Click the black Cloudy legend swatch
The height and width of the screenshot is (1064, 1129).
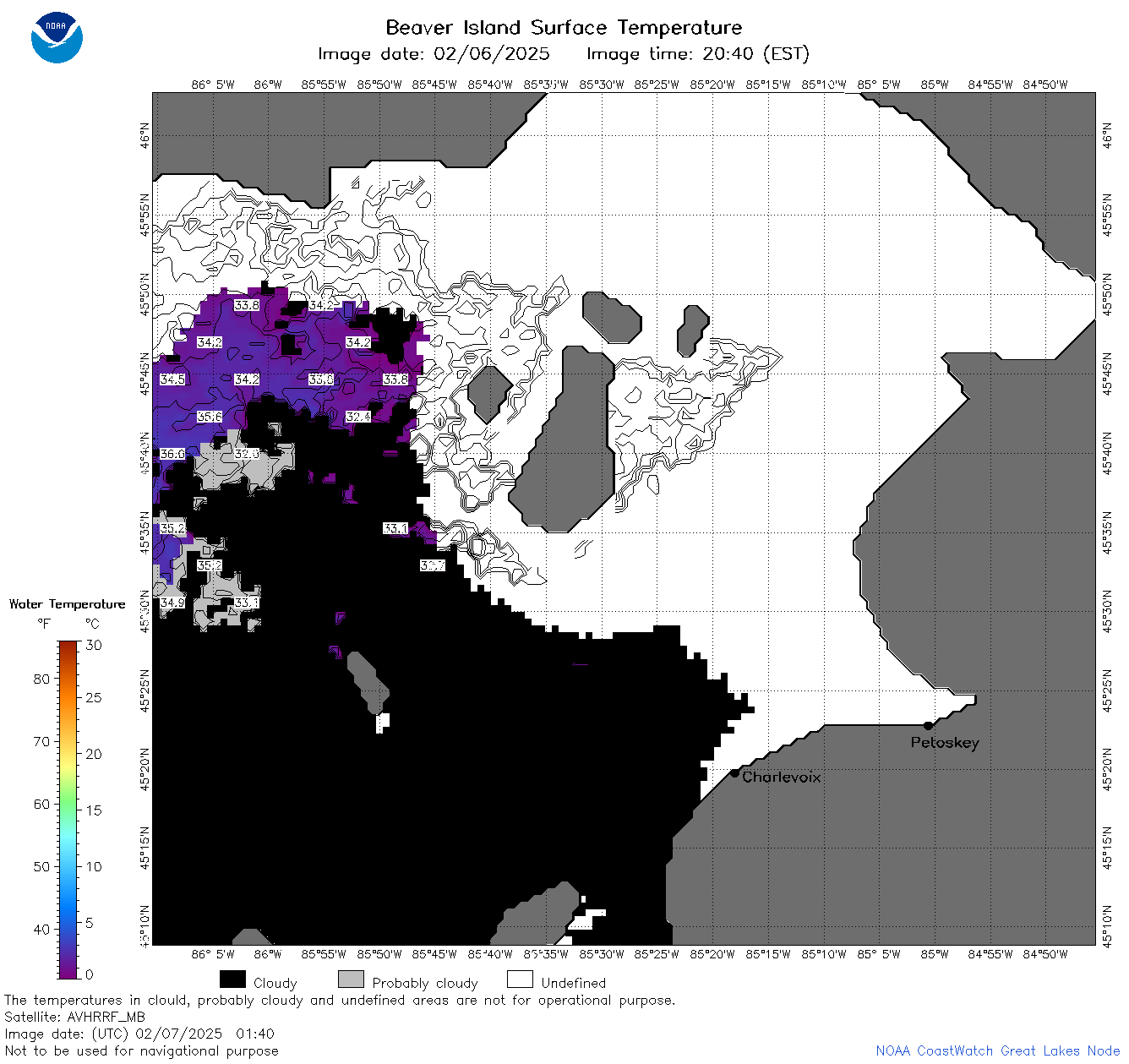click(x=232, y=979)
